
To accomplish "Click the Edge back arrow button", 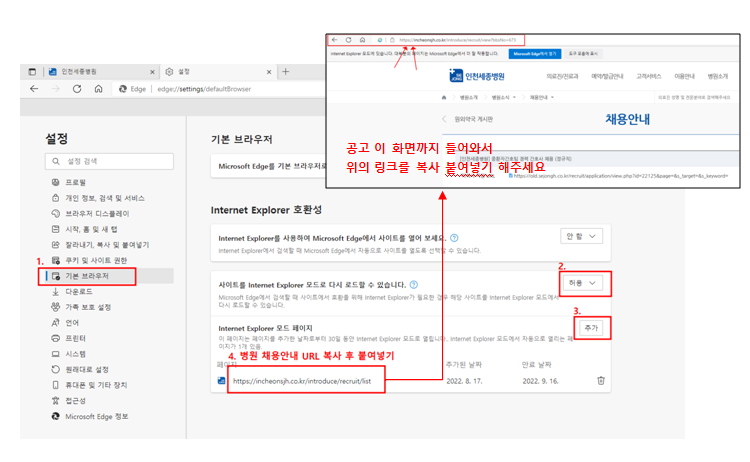I will tap(34, 88).
